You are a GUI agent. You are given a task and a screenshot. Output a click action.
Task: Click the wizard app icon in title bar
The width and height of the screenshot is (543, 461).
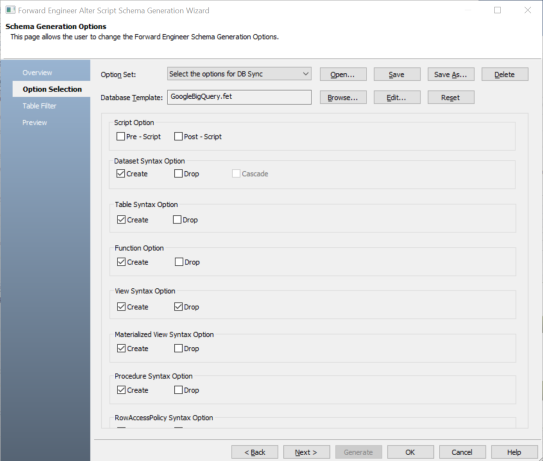coord(10,10)
